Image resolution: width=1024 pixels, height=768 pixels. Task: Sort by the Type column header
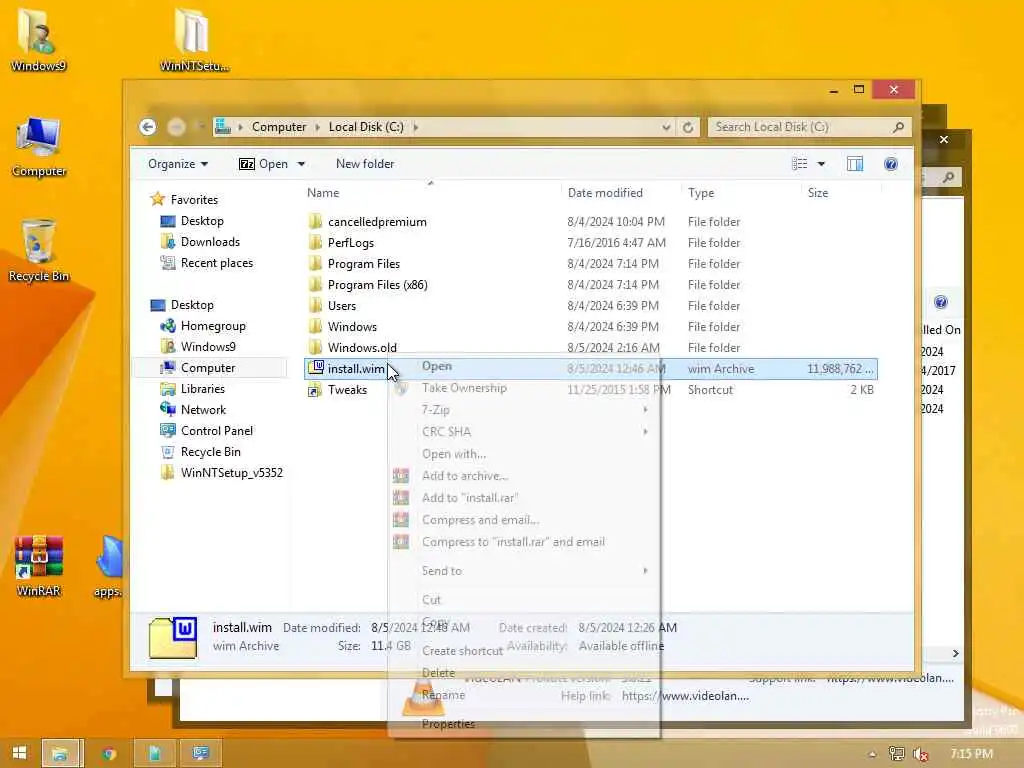coord(701,193)
